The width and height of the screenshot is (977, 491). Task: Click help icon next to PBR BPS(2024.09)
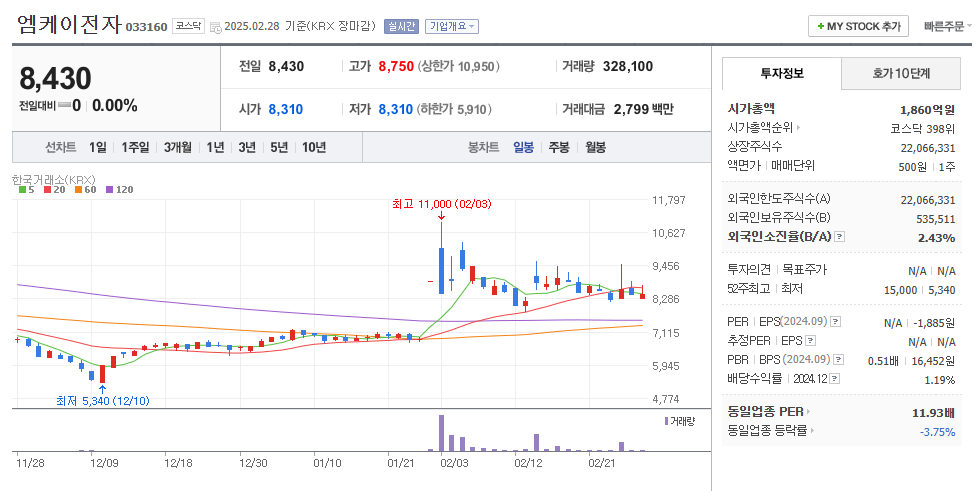[839, 360]
